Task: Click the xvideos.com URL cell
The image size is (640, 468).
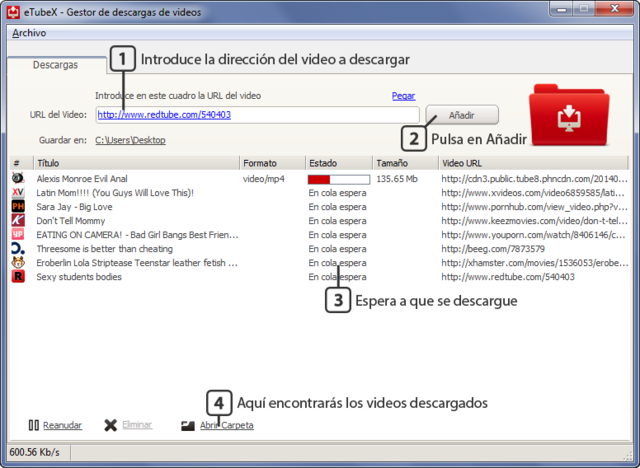Action: coord(533,193)
